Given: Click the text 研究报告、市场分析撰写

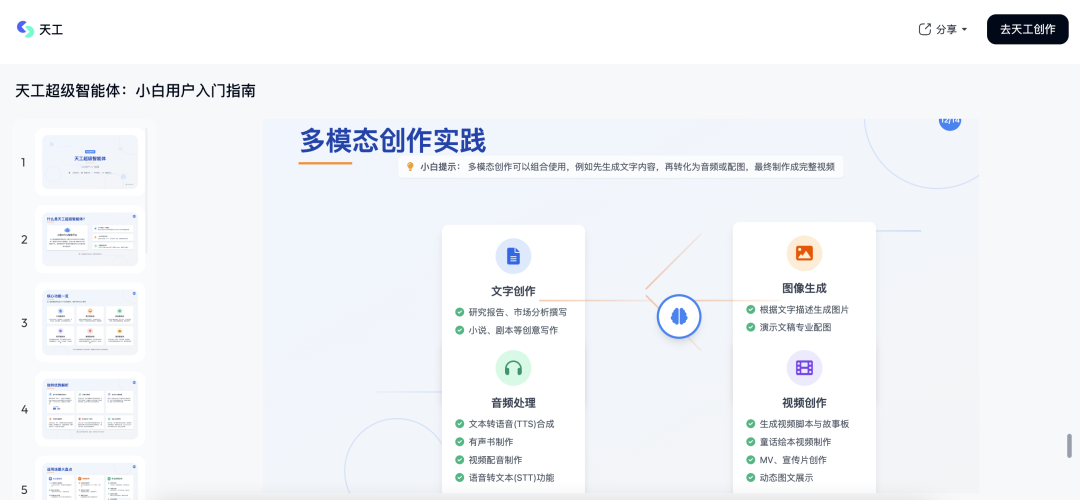Looking at the screenshot, I should click(518, 312).
